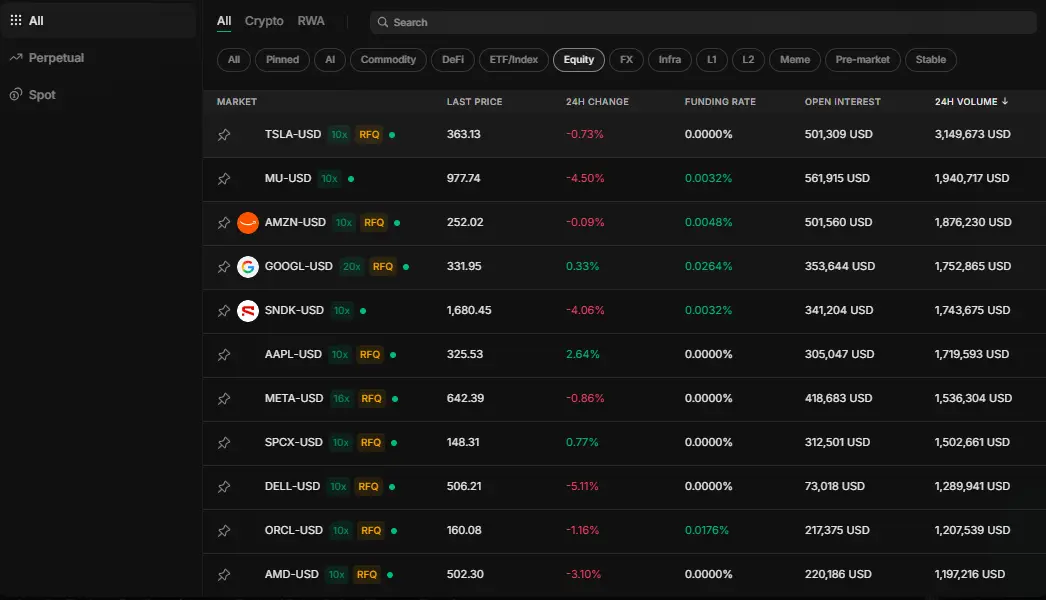
Task: Select the Pre-market filter chip
Action: pyautogui.click(x=863, y=59)
